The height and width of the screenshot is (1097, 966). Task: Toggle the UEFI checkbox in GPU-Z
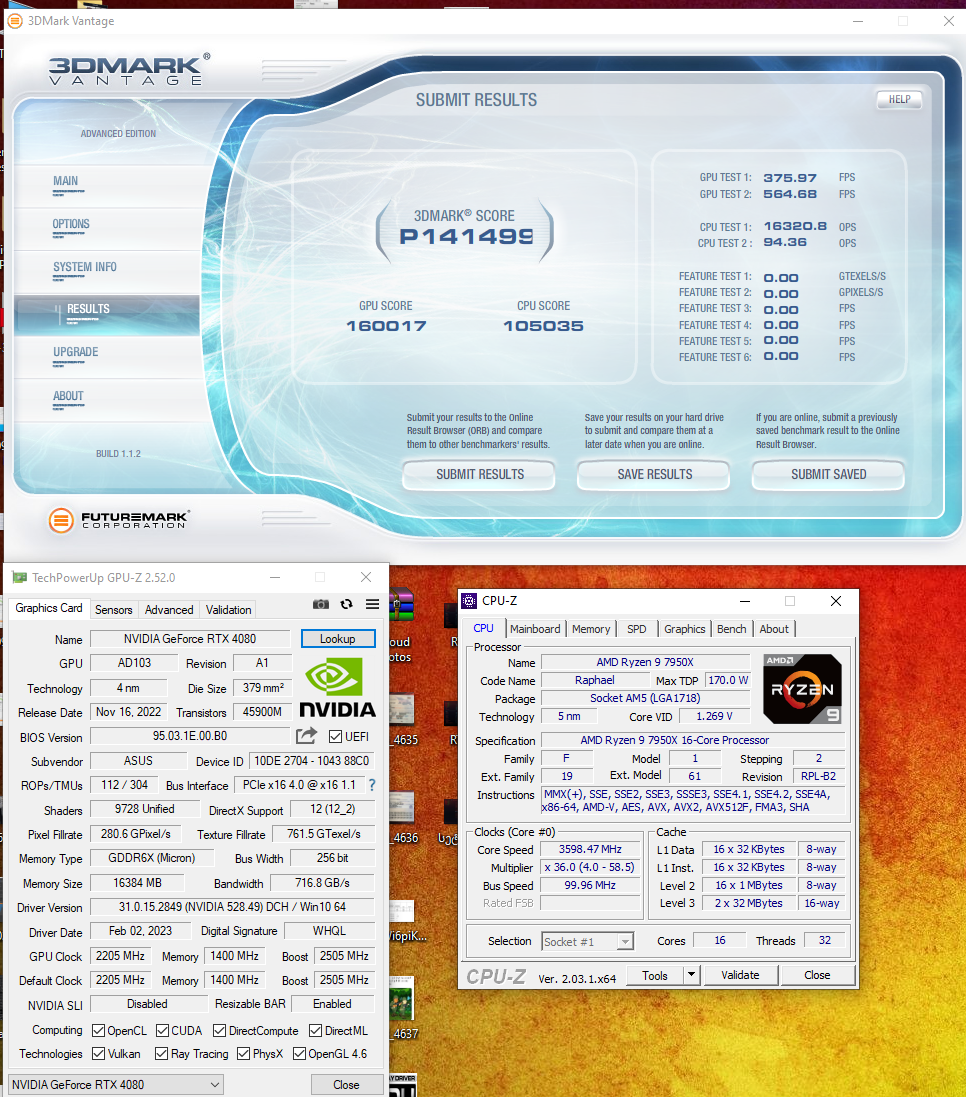[335, 737]
